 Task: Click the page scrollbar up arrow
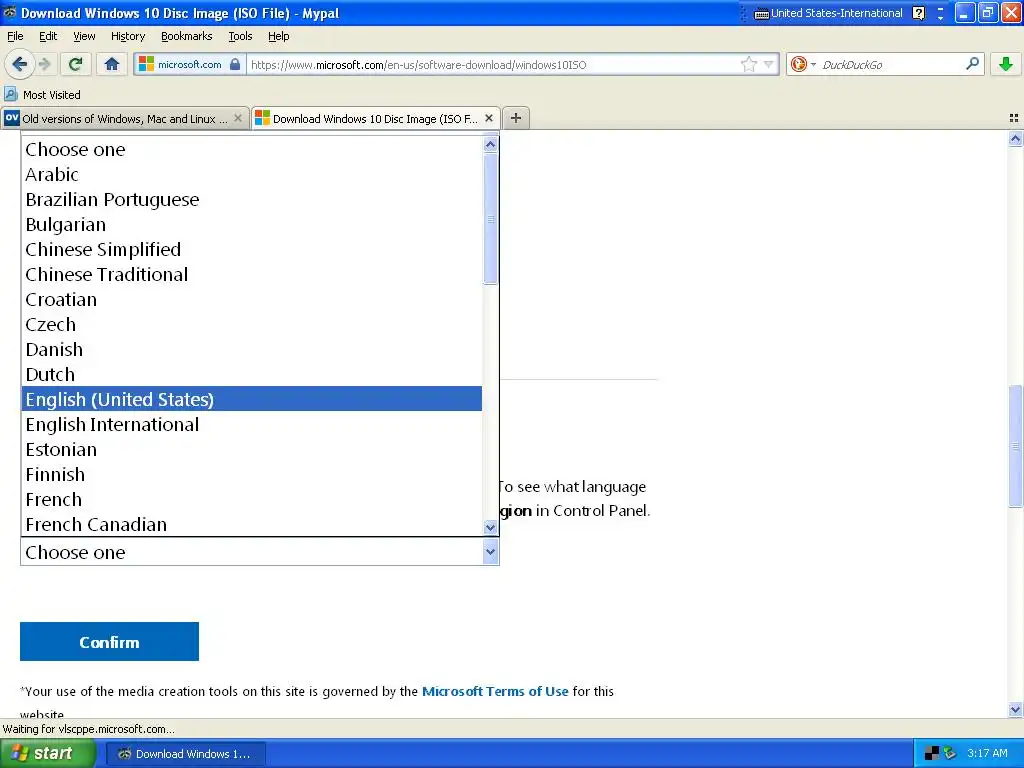tap(1015, 138)
